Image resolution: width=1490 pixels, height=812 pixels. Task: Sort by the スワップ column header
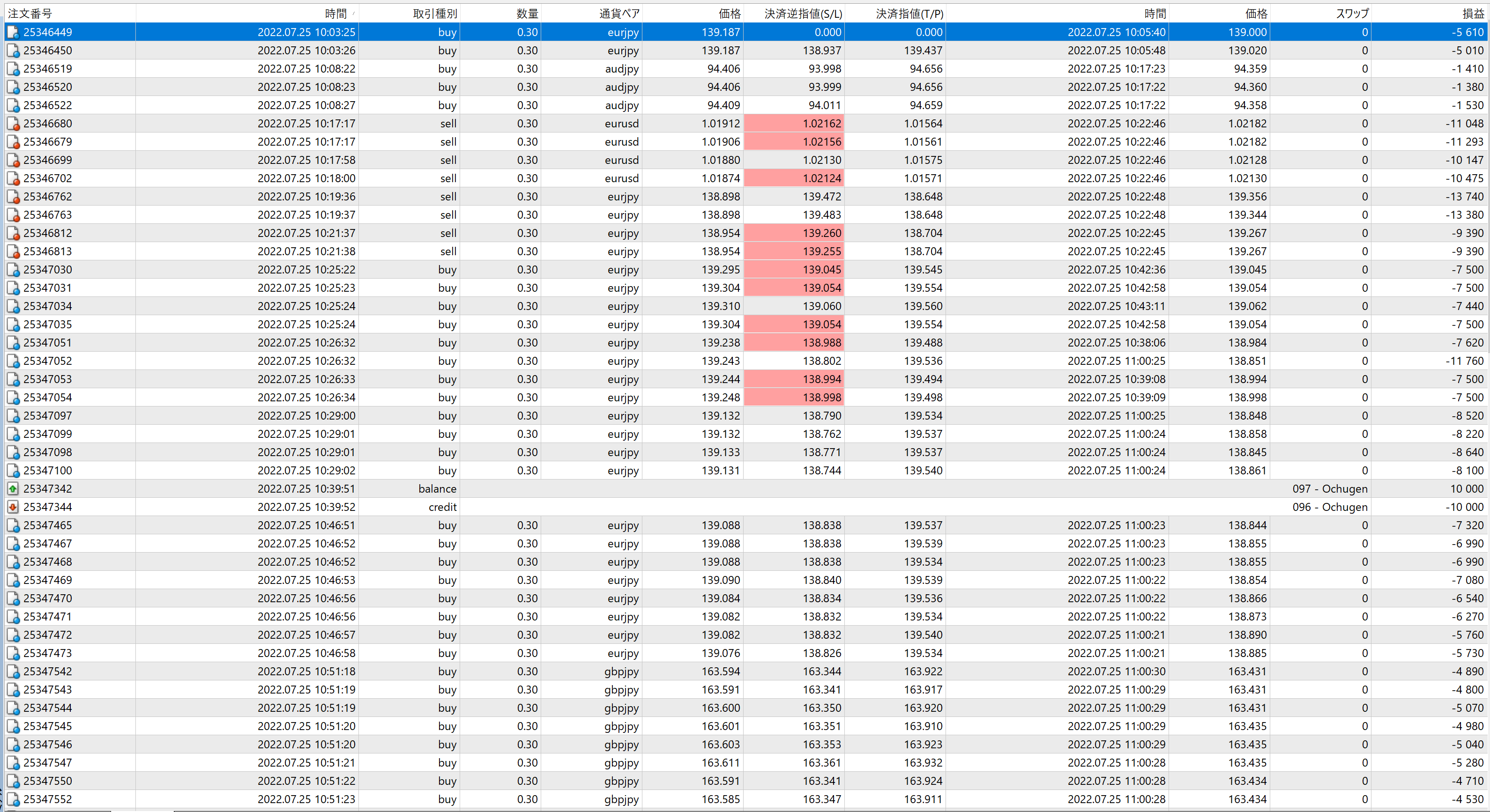[x=1320, y=13]
